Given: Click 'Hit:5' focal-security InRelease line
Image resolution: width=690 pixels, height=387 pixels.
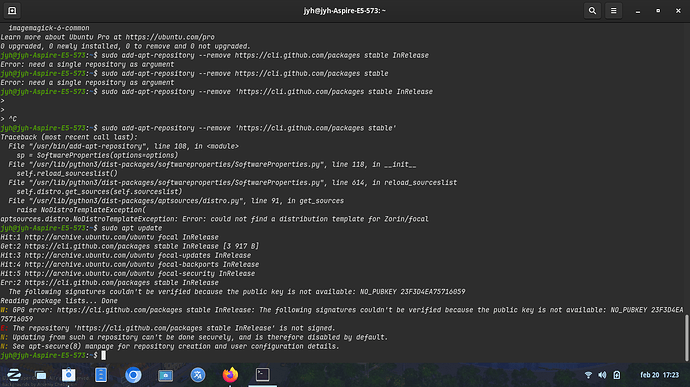Looking at the screenshot, I should tap(128, 273).
